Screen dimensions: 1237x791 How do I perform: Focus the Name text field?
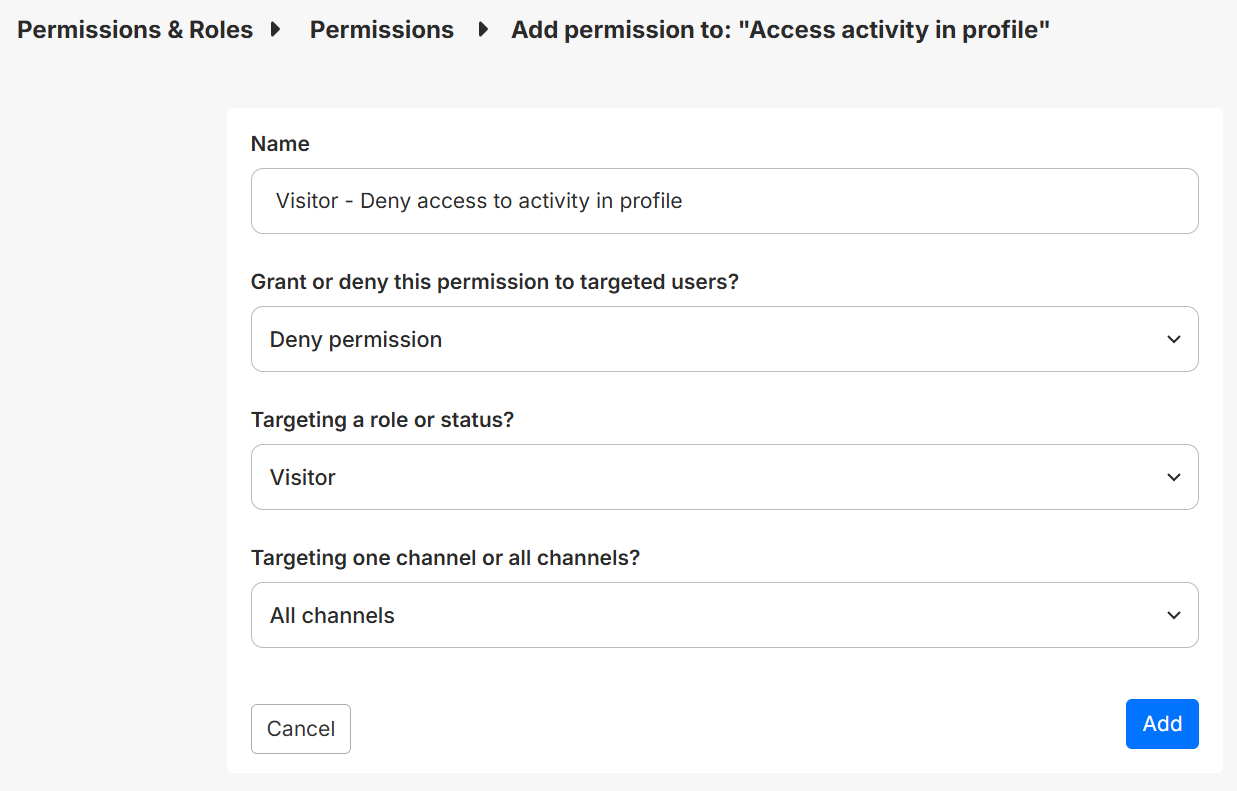click(x=850, y=201)
